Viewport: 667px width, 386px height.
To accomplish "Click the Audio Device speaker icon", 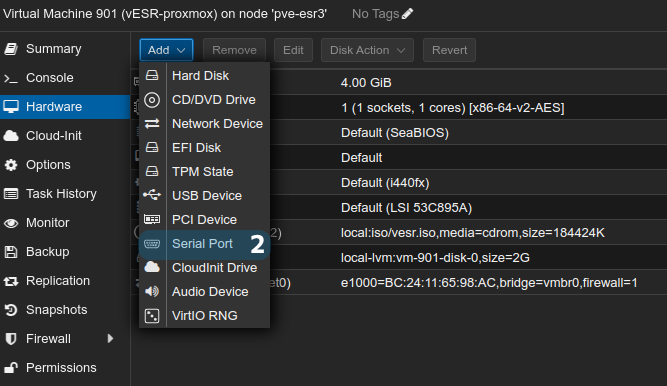I will point(152,291).
